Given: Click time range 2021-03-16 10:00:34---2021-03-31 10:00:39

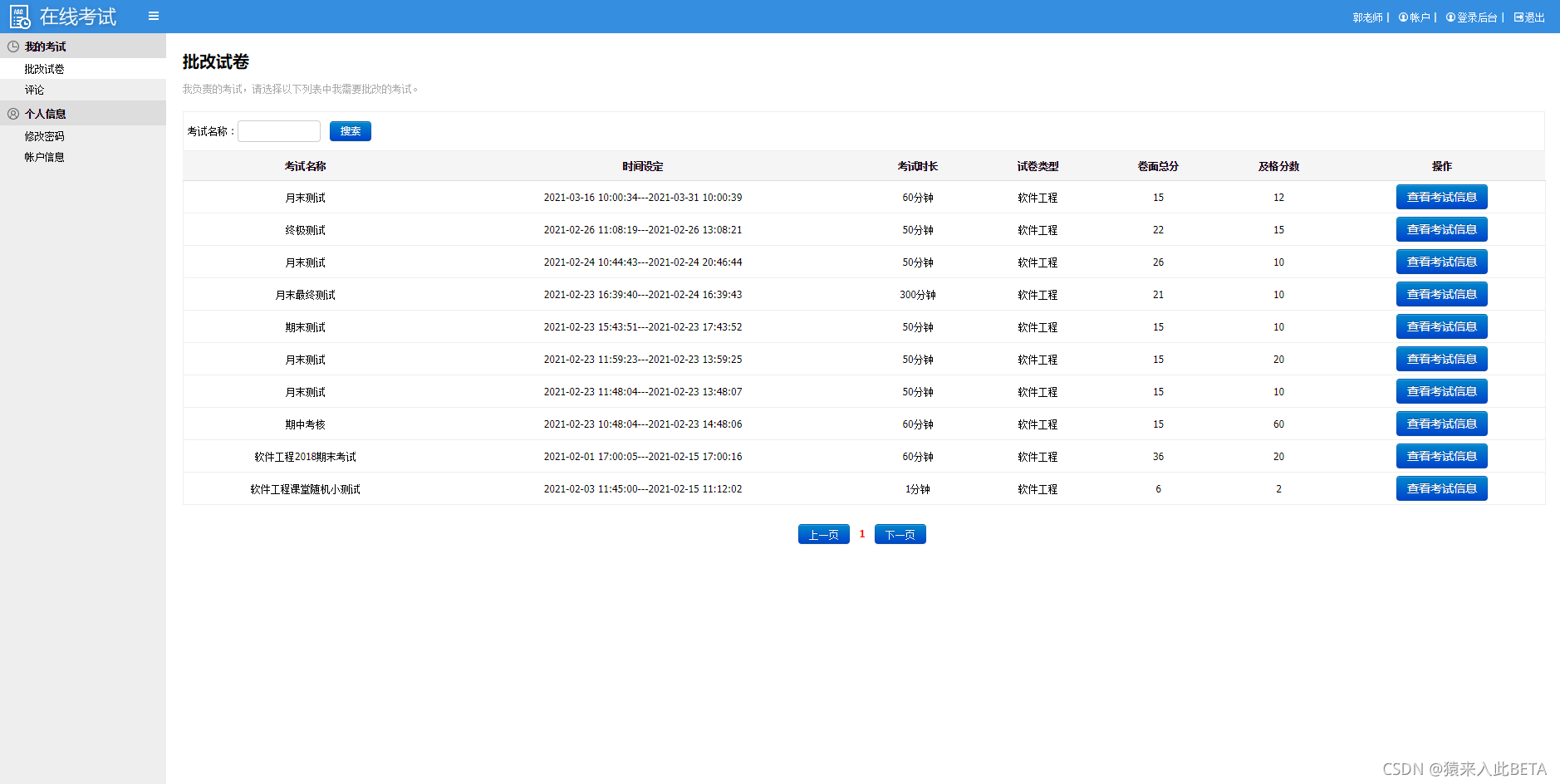Looking at the screenshot, I should coord(643,198).
